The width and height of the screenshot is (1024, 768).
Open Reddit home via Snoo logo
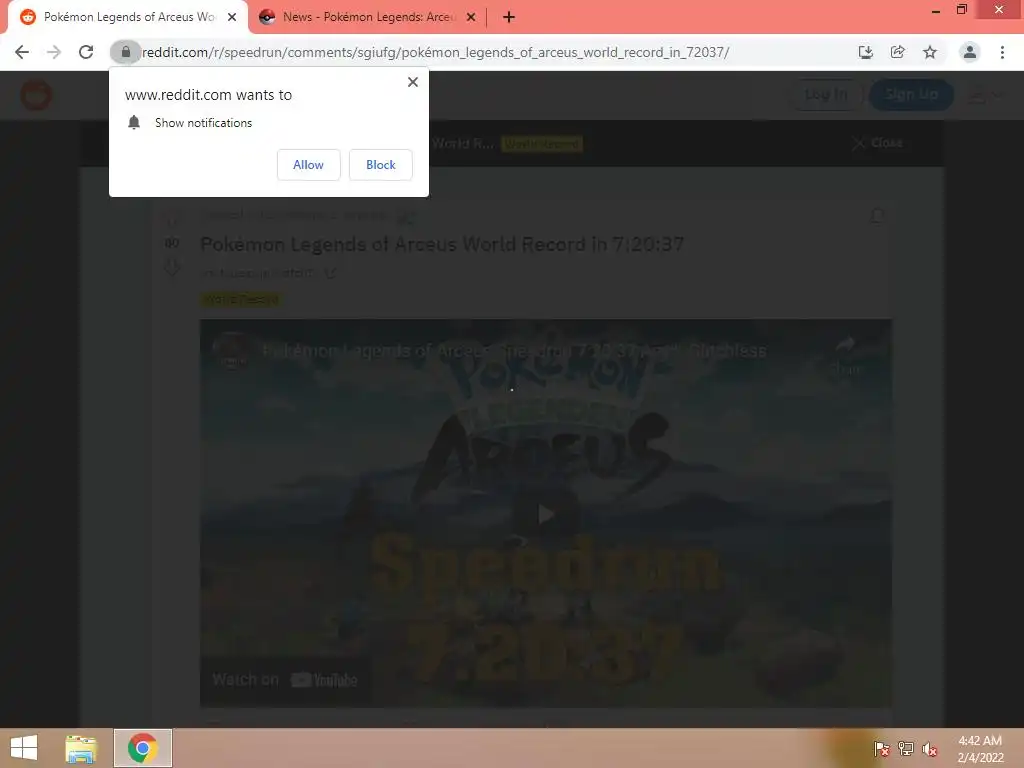tap(36, 95)
